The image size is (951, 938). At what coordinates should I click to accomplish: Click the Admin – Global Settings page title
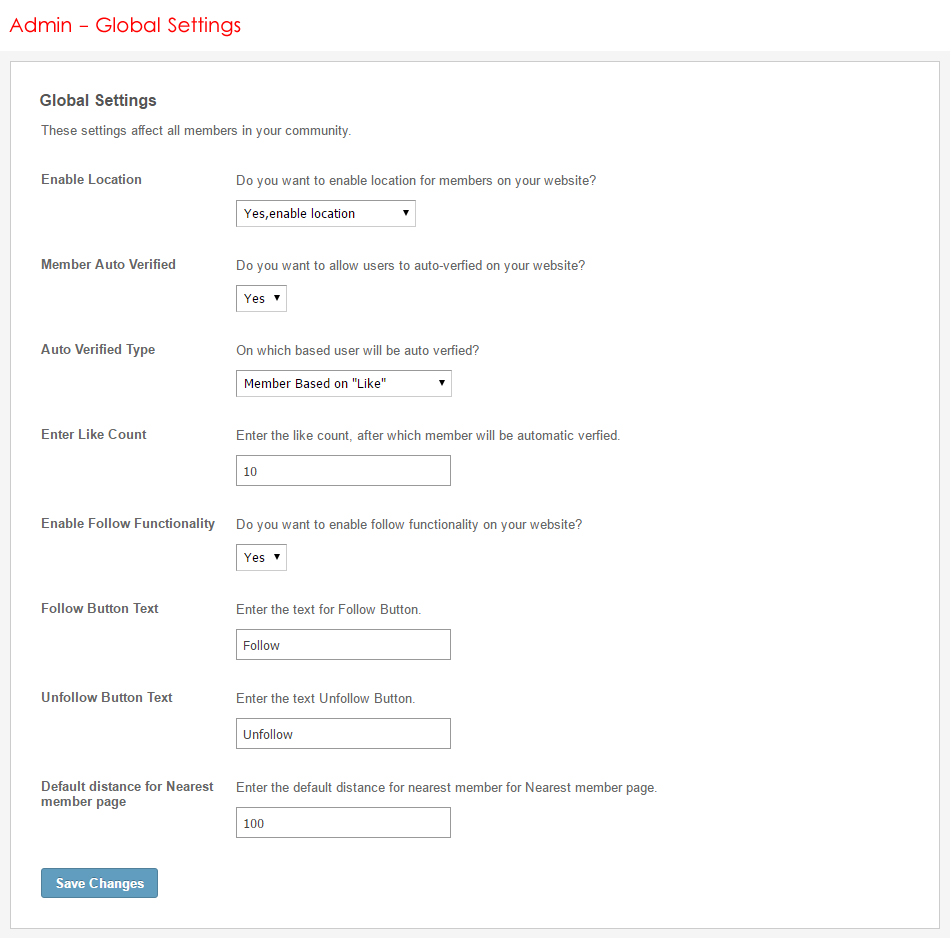125,25
